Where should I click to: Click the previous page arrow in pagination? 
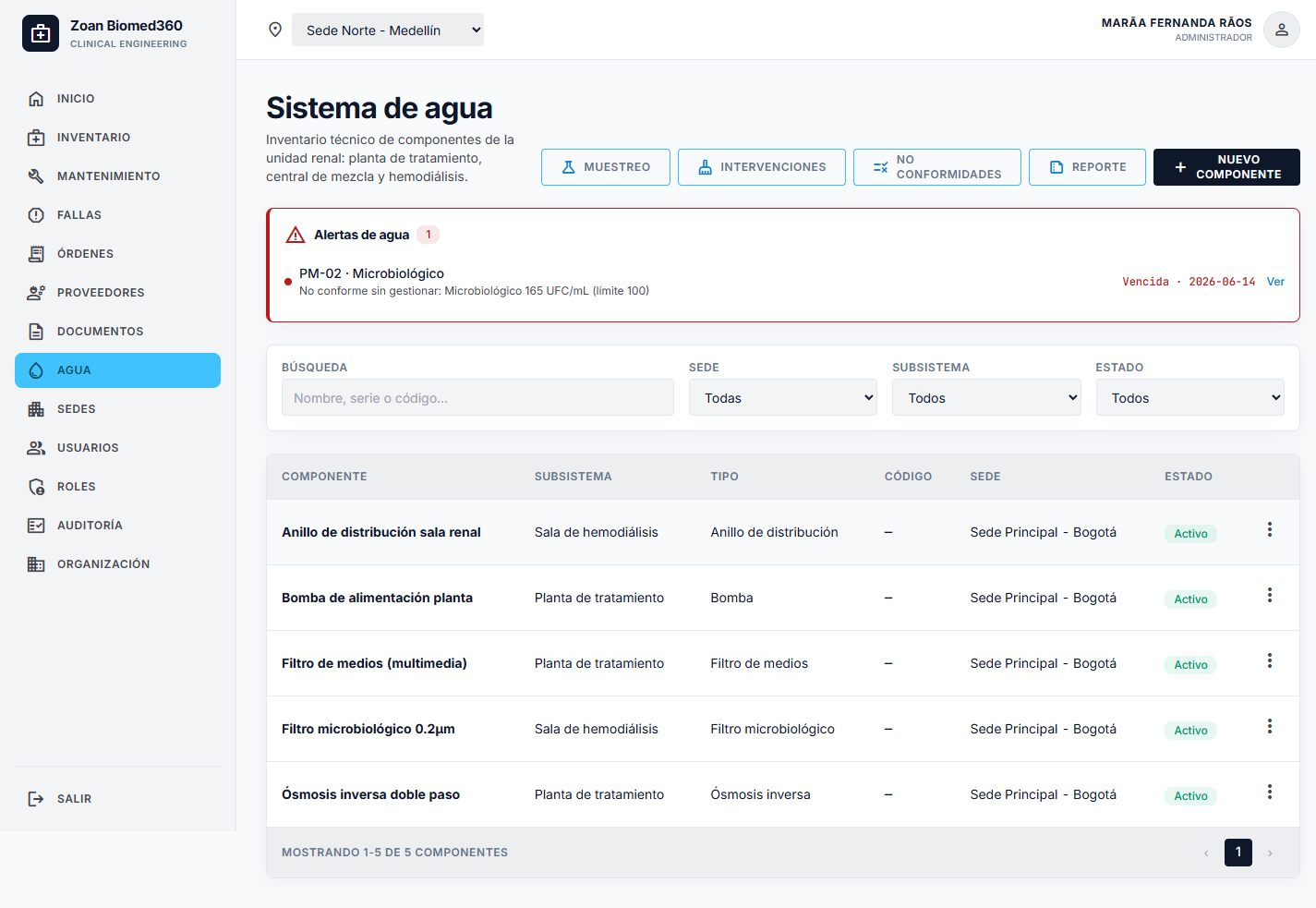(x=1206, y=853)
